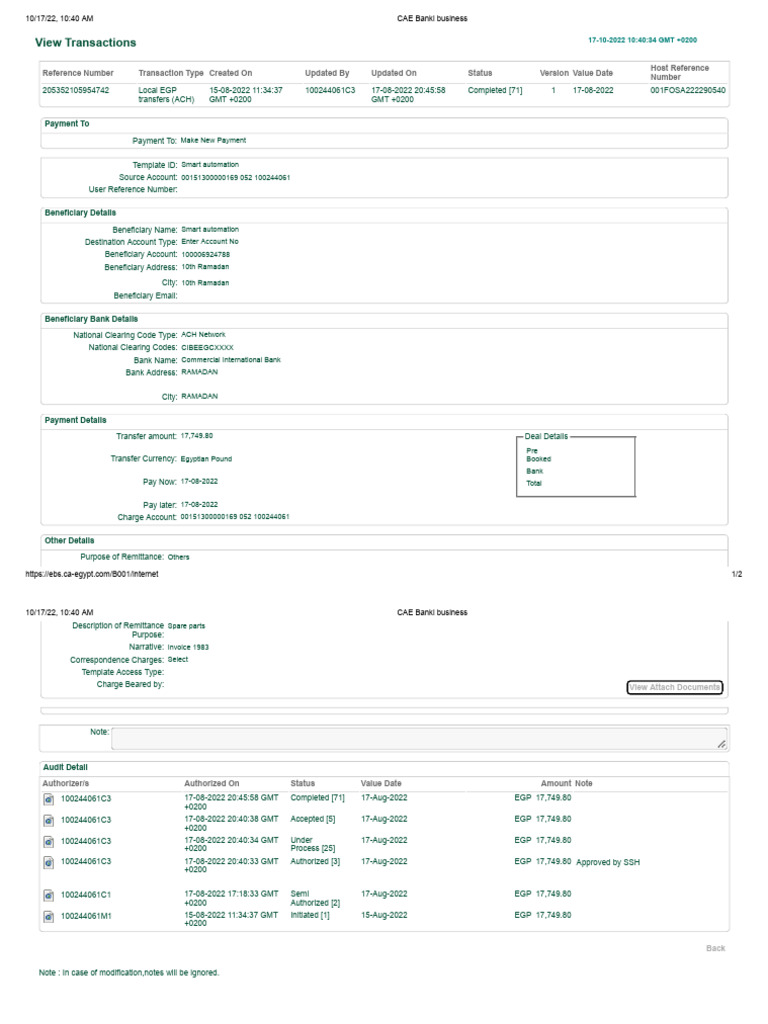Viewport: 768px width, 1024px height.
Task: Click into the Note text area
Action: (x=419, y=739)
